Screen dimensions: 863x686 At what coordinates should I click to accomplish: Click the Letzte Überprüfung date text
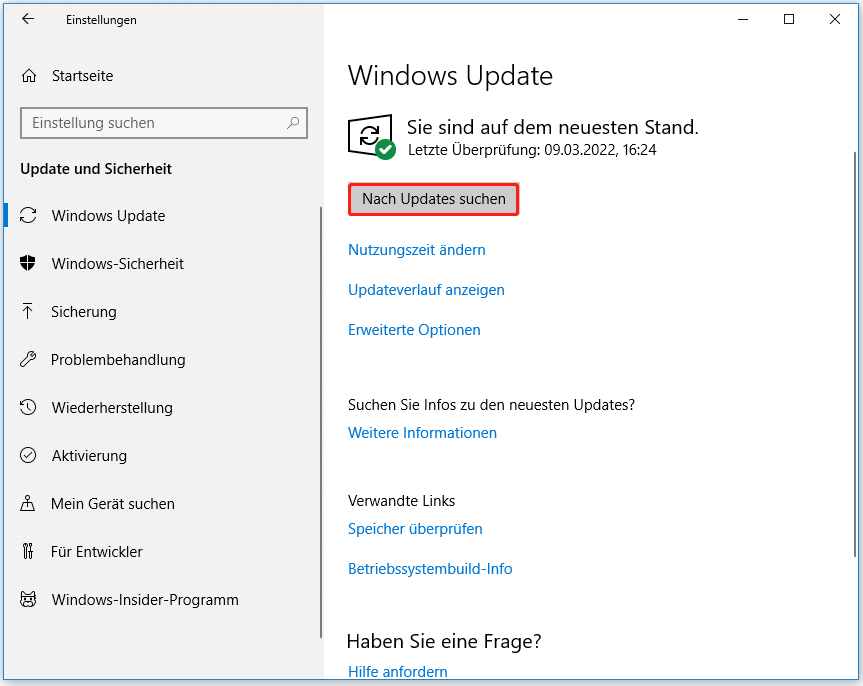532,150
